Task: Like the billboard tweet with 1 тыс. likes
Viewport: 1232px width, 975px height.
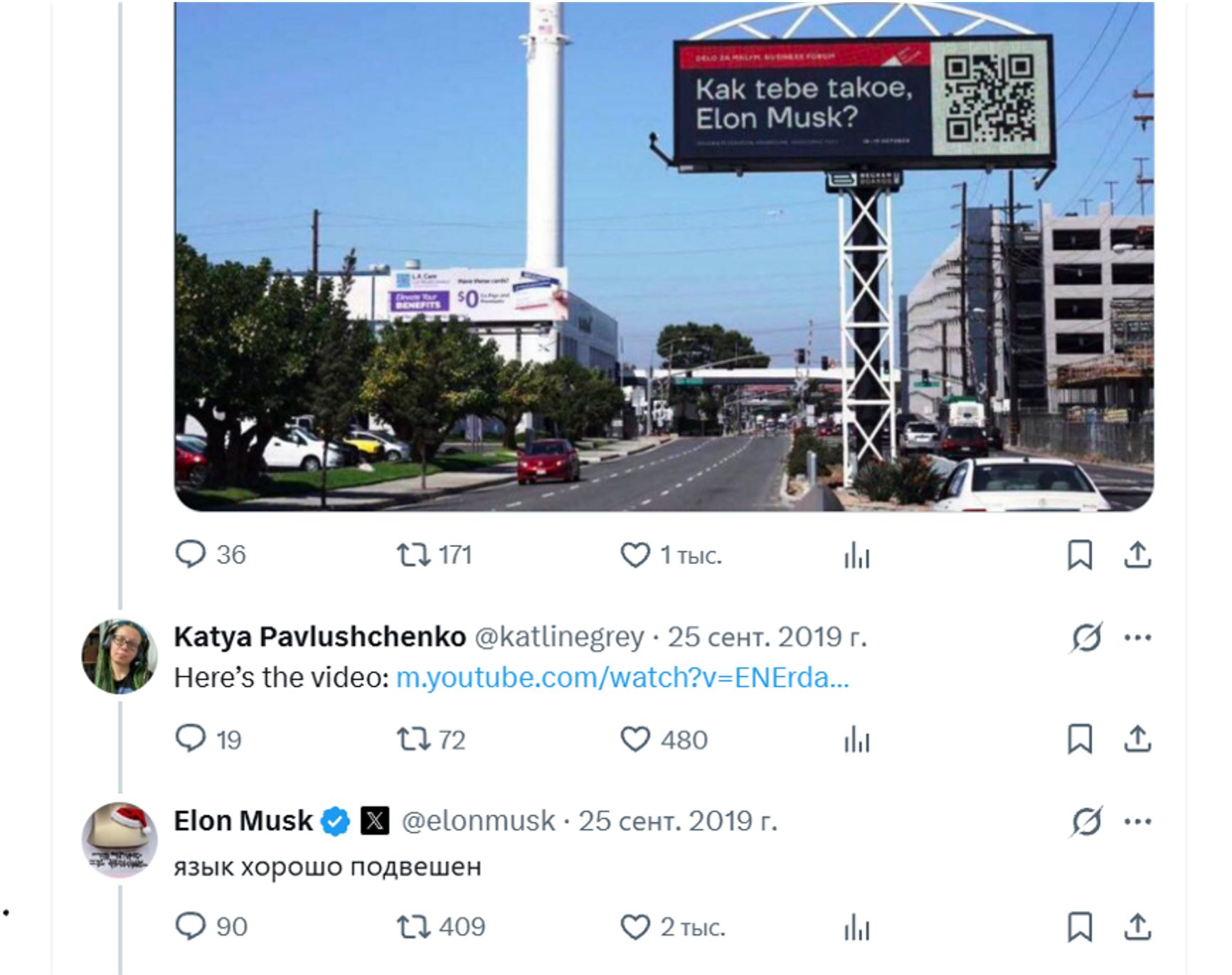Action: (671, 555)
